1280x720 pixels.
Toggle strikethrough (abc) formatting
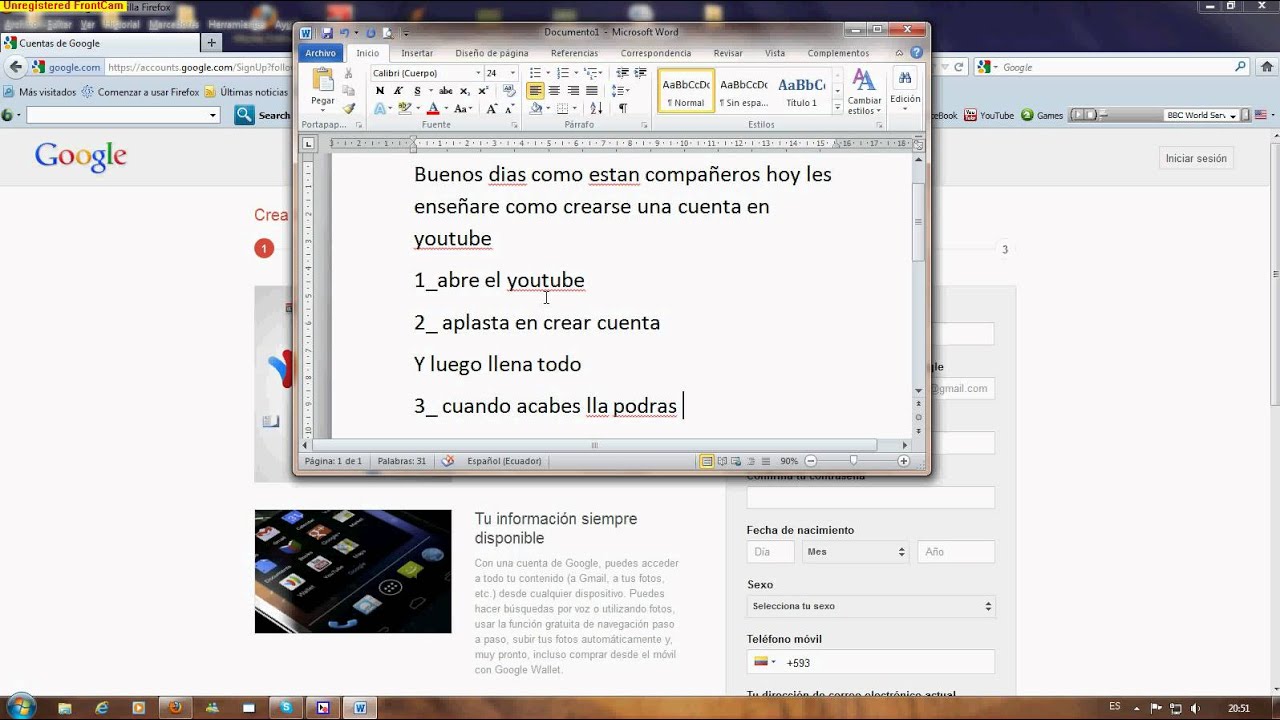(x=445, y=91)
